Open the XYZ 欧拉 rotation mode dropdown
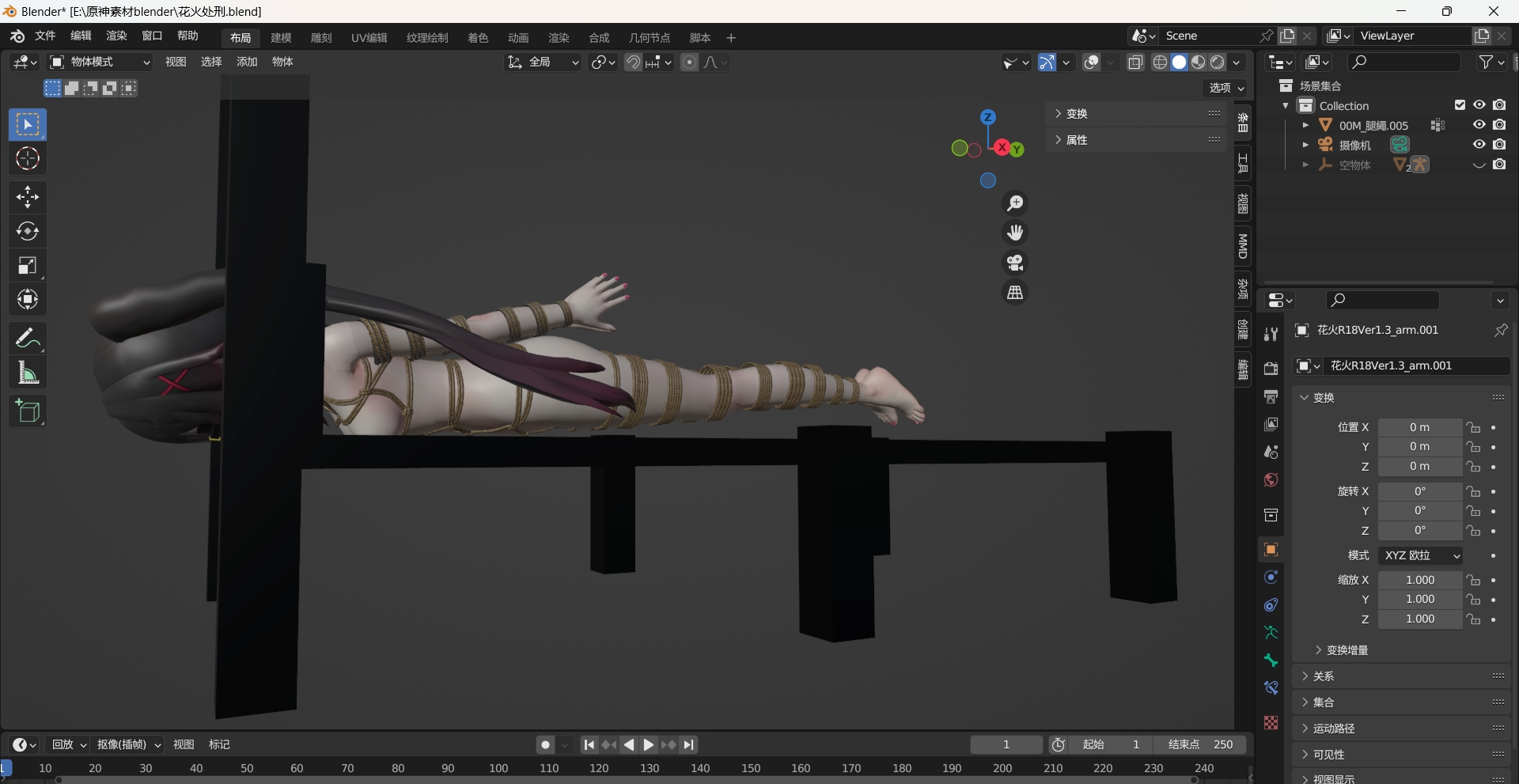Viewport: 1519px width, 784px height. [x=1420, y=555]
